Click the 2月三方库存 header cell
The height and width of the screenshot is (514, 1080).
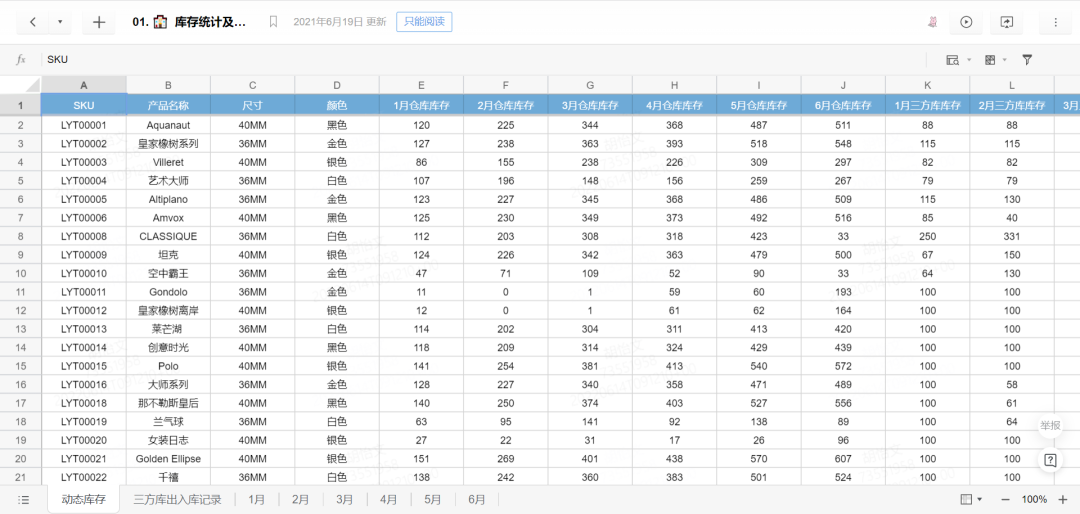pos(1012,105)
